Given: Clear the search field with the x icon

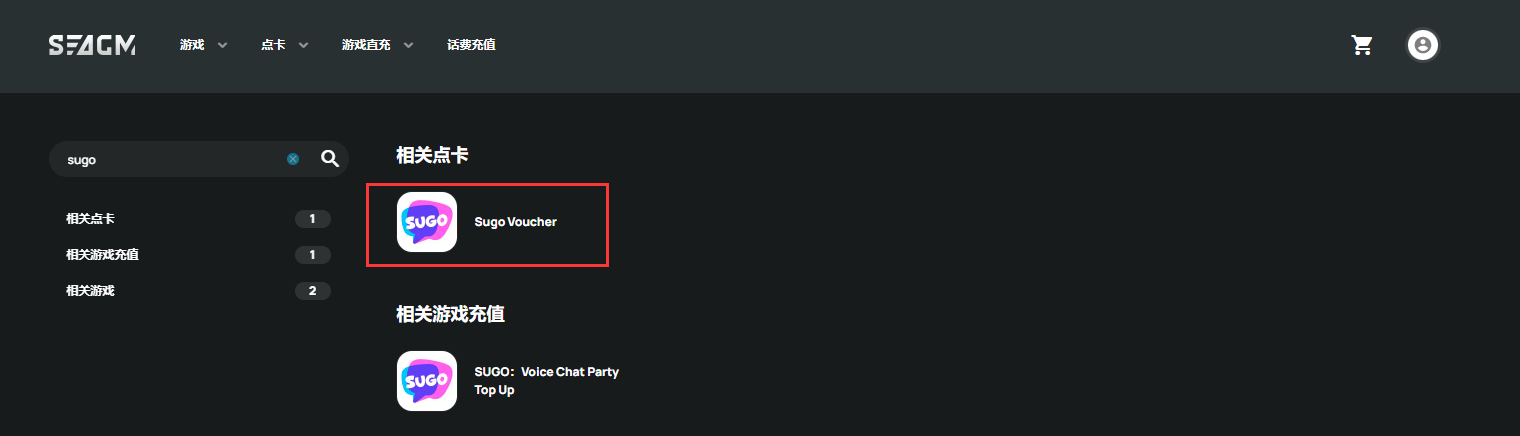Looking at the screenshot, I should [x=293, y=159].
